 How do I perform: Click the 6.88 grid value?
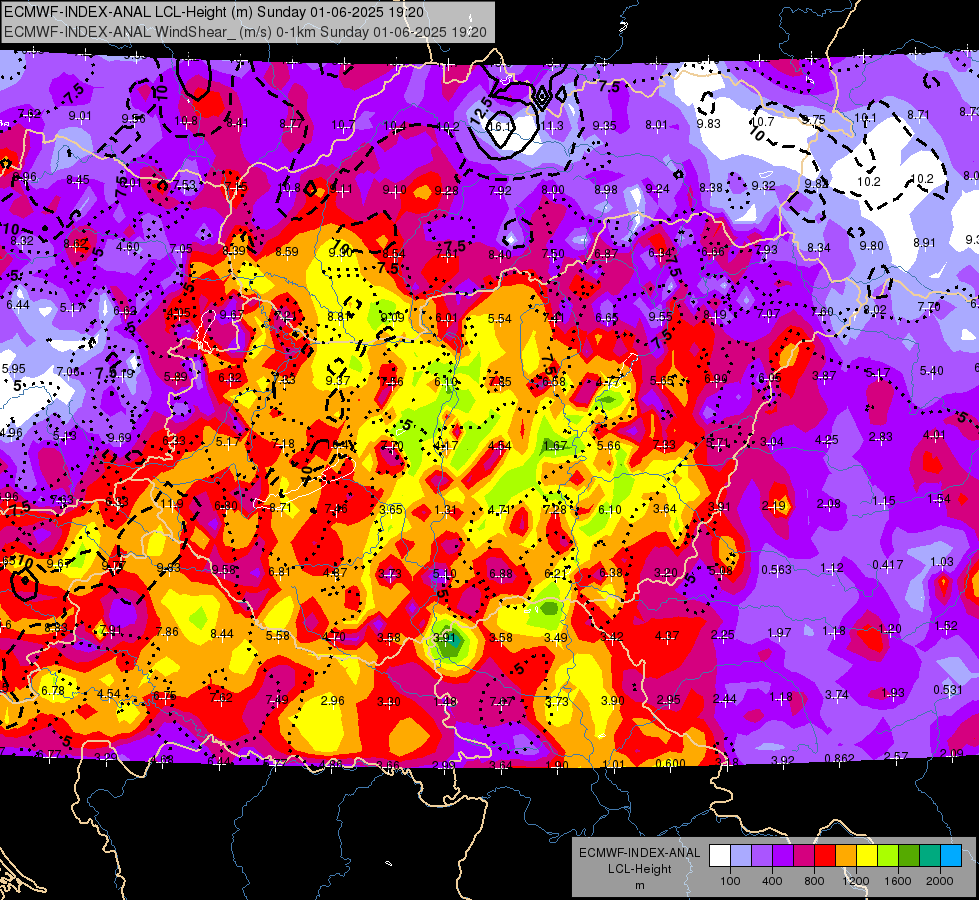point(501,573)
